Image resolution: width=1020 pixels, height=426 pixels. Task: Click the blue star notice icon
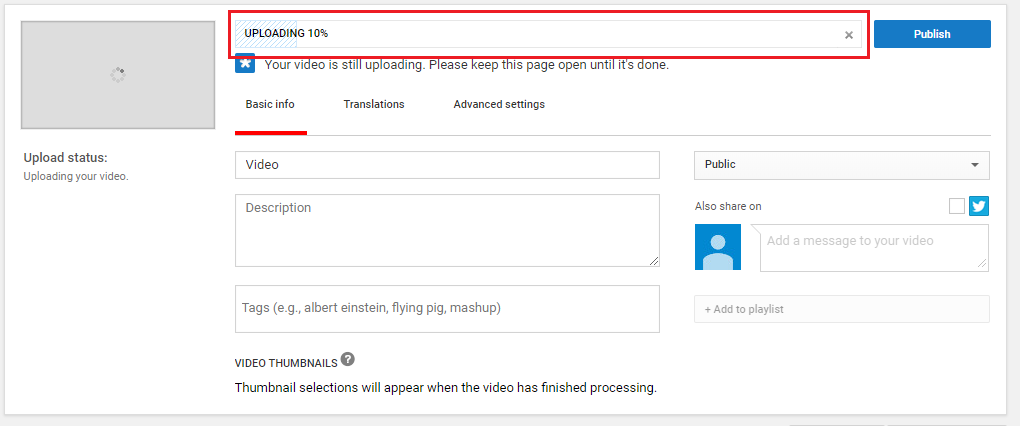[x=245, y=64]
